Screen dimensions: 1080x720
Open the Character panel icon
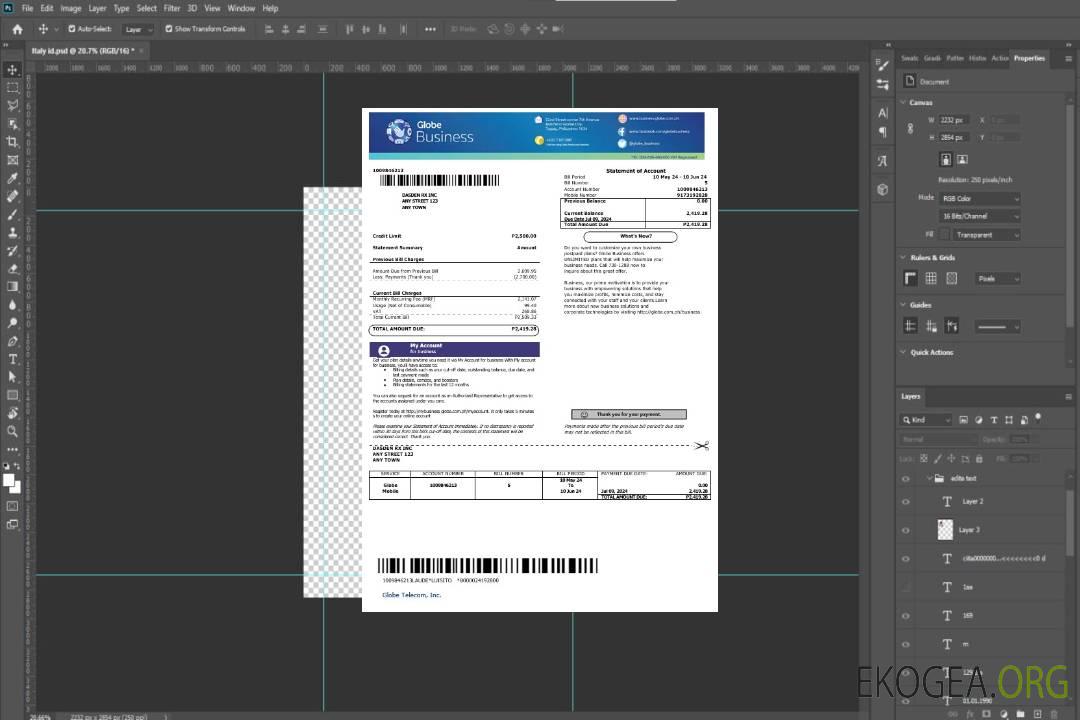click(883, 112)
